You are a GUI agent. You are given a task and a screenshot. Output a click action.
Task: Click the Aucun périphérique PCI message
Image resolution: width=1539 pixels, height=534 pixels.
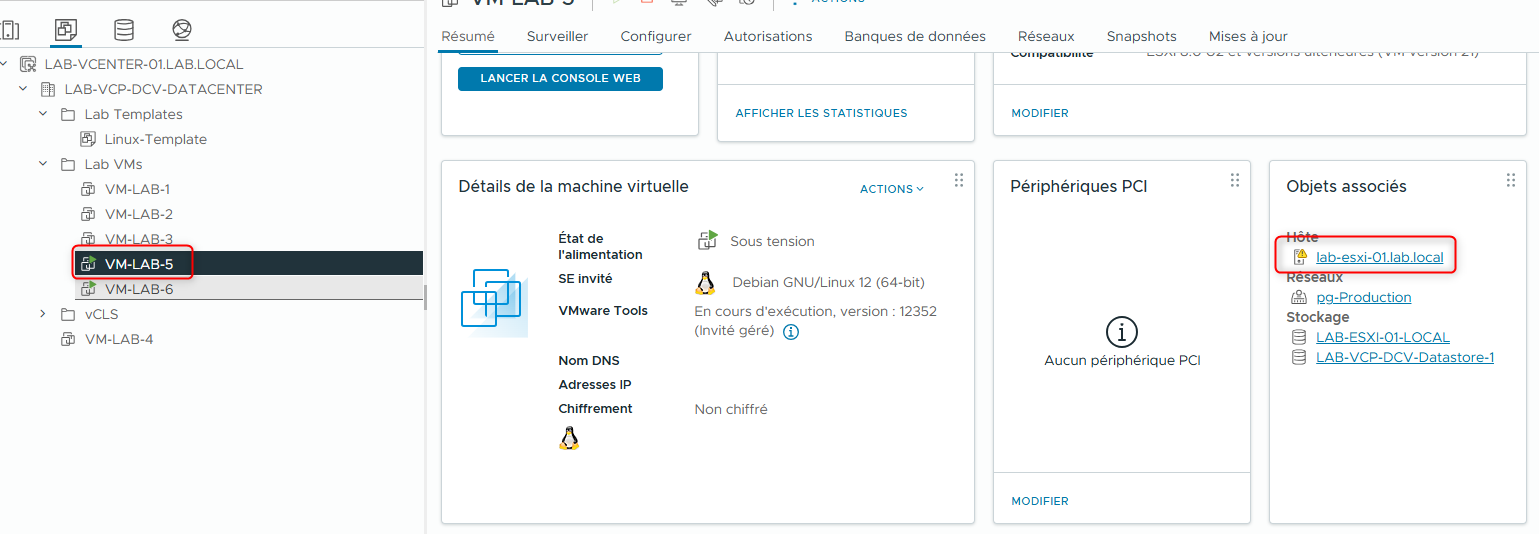[1122, 361]
